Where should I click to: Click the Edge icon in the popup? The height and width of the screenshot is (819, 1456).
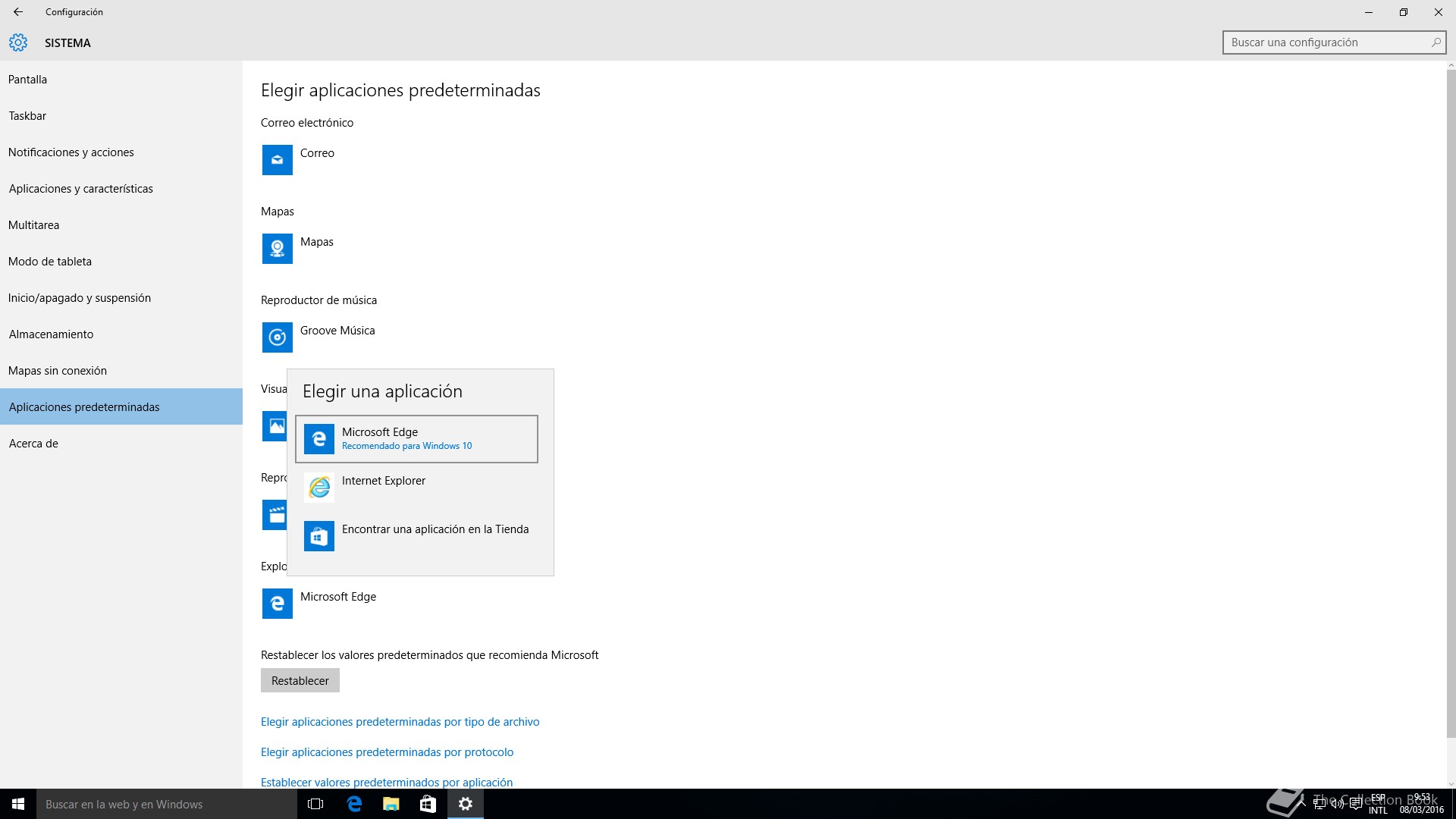(319, 439)
